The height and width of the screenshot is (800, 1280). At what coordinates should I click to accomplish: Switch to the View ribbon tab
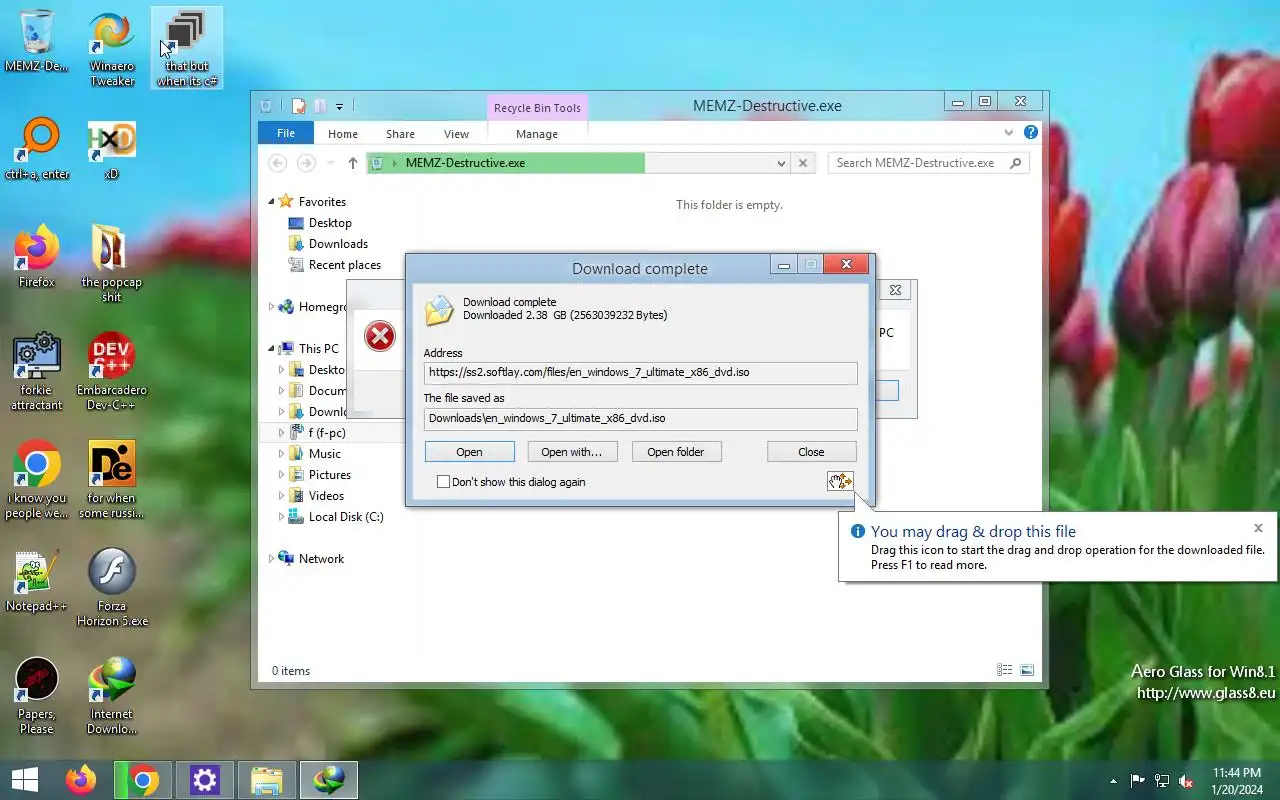456,134
